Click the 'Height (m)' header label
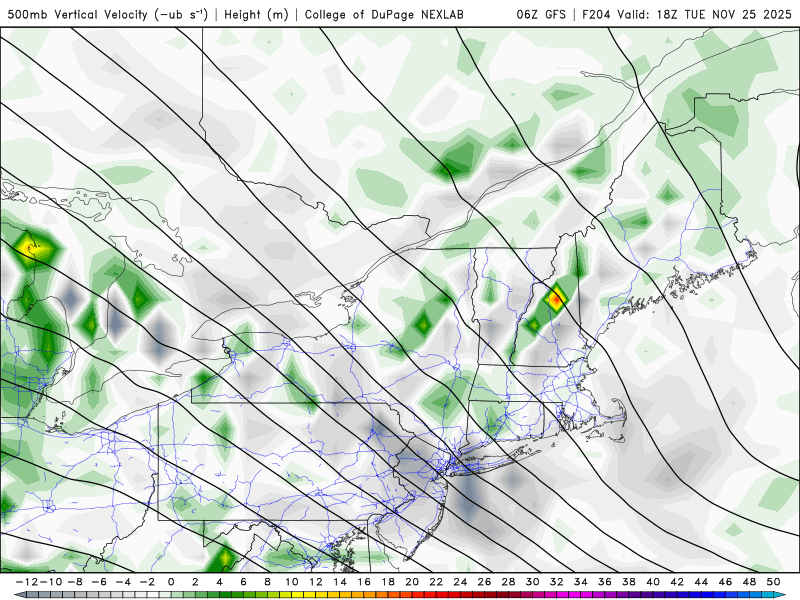800x600 pixels. (256, 14)
